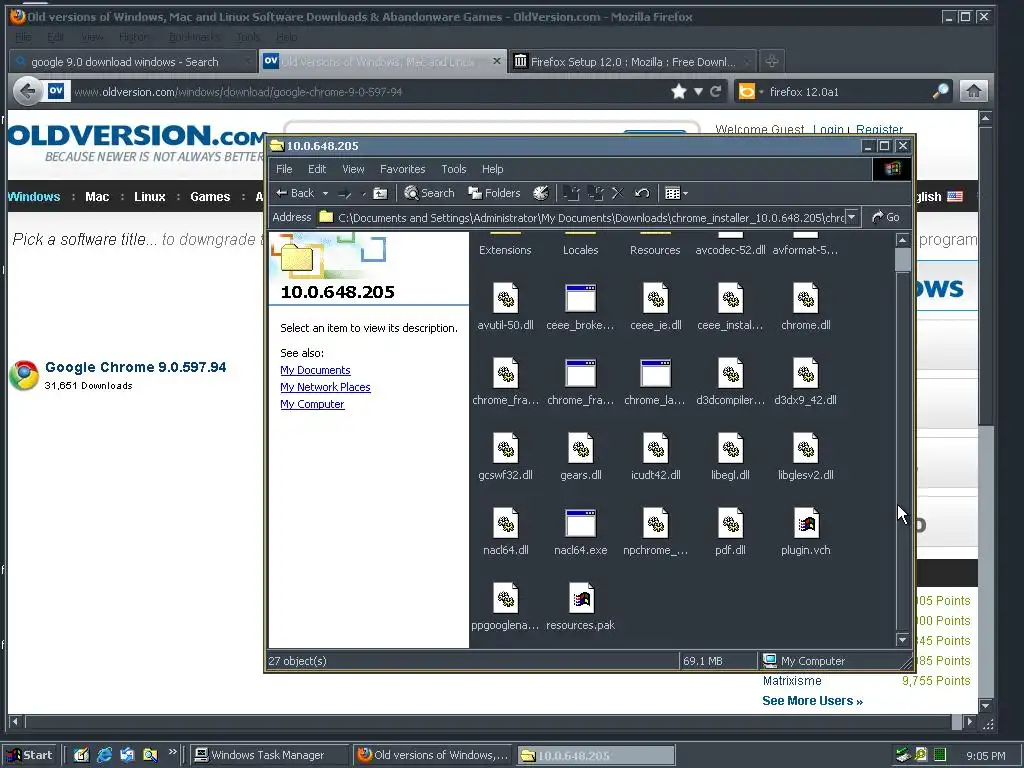The image size is (1024, 768).
Task: Select nacl64.dll file icon
Action: click(505, 524)
